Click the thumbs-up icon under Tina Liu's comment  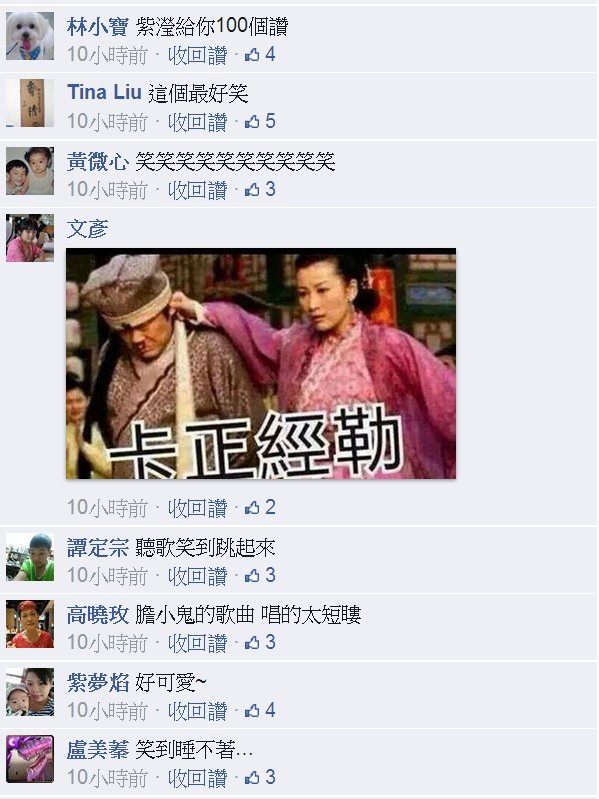[x=252, y=122]
